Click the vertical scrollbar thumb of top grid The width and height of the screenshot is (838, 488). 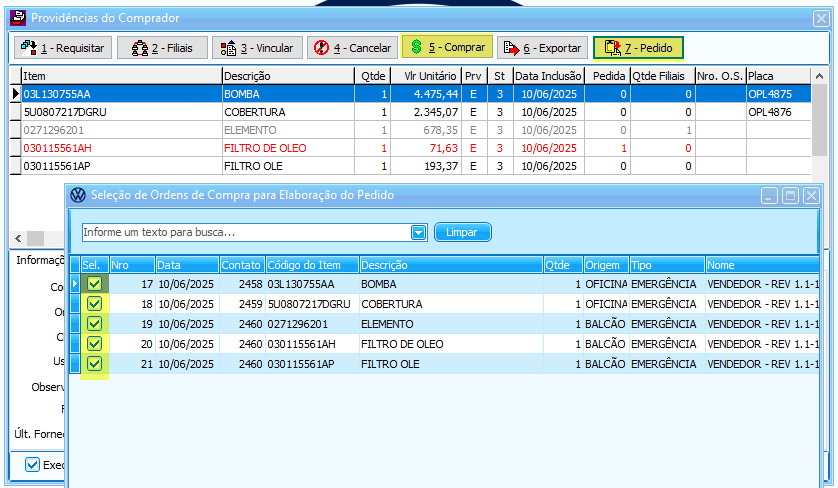coord(819,120)
